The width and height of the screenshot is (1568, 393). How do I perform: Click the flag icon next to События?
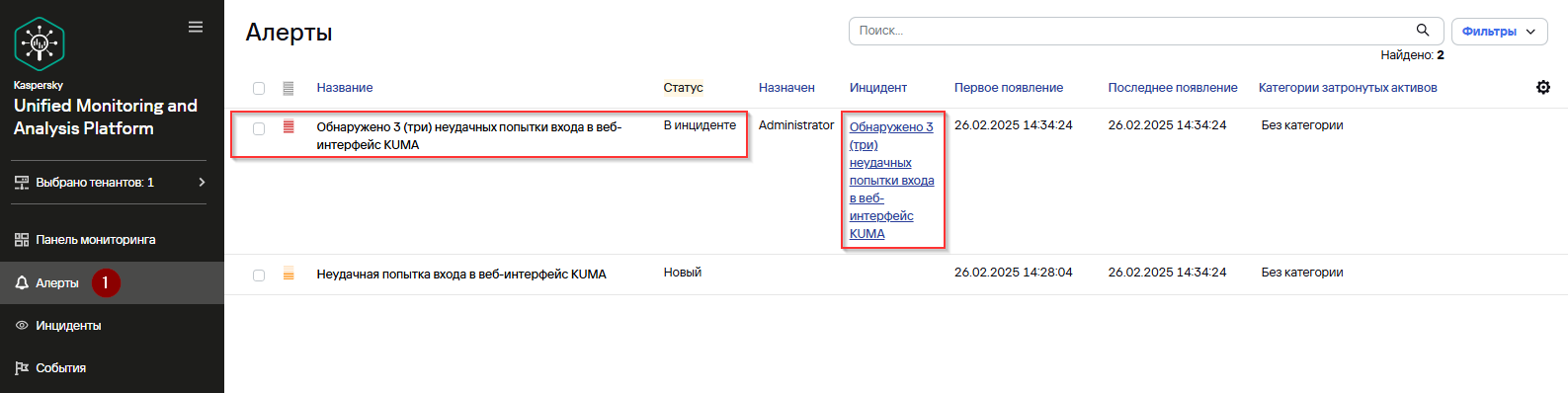[x=22, y=367]
